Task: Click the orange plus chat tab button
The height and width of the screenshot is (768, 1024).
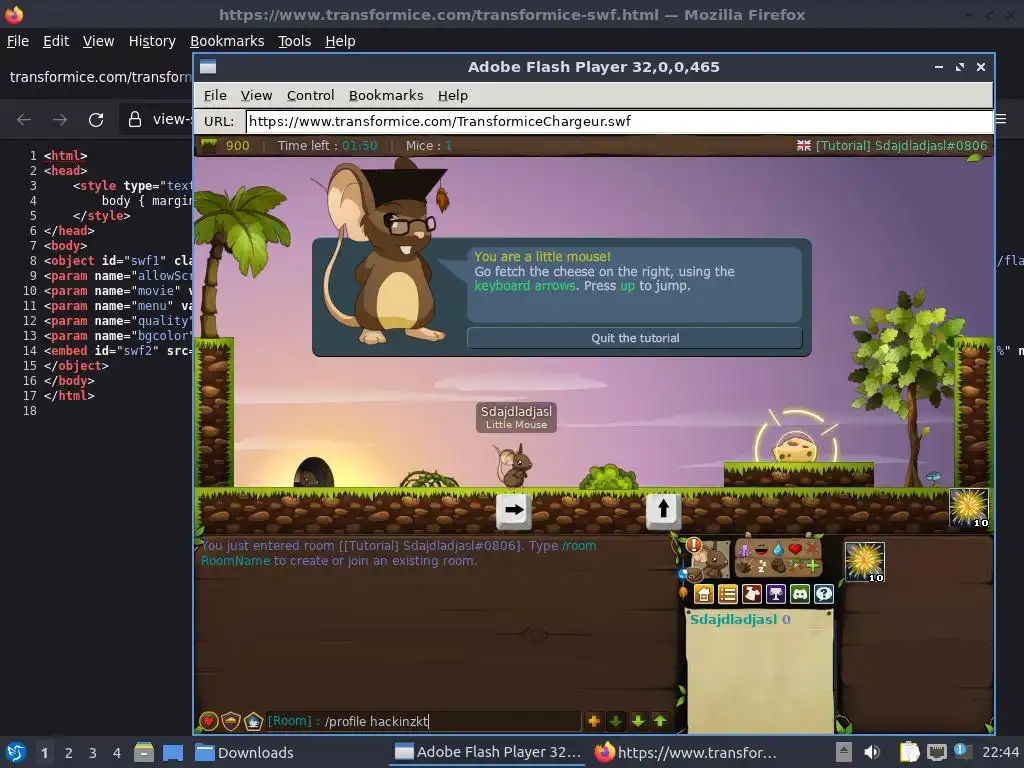Action: (x=594, y=721)
